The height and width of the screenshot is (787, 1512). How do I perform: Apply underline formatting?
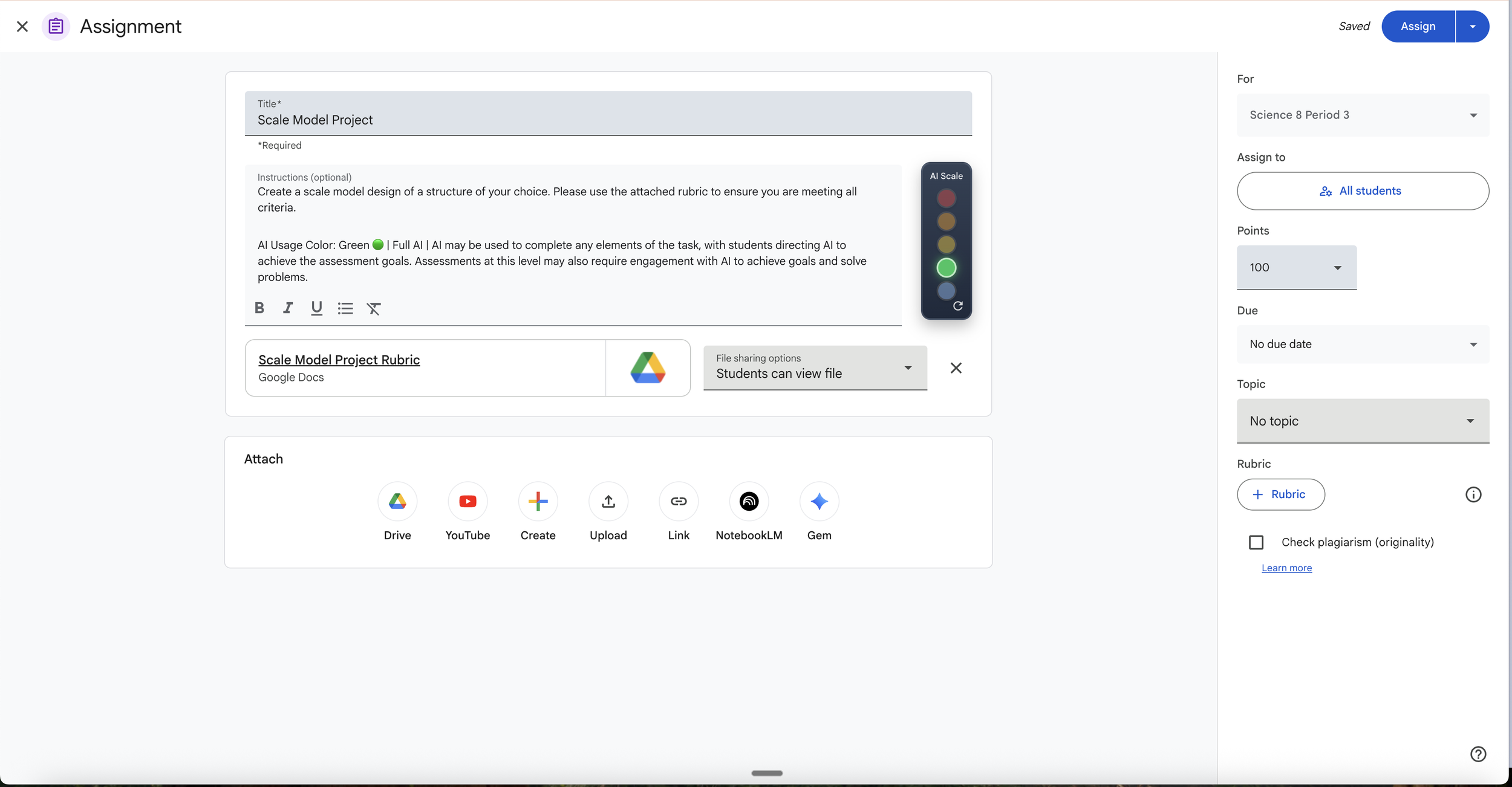click(316, 308)
